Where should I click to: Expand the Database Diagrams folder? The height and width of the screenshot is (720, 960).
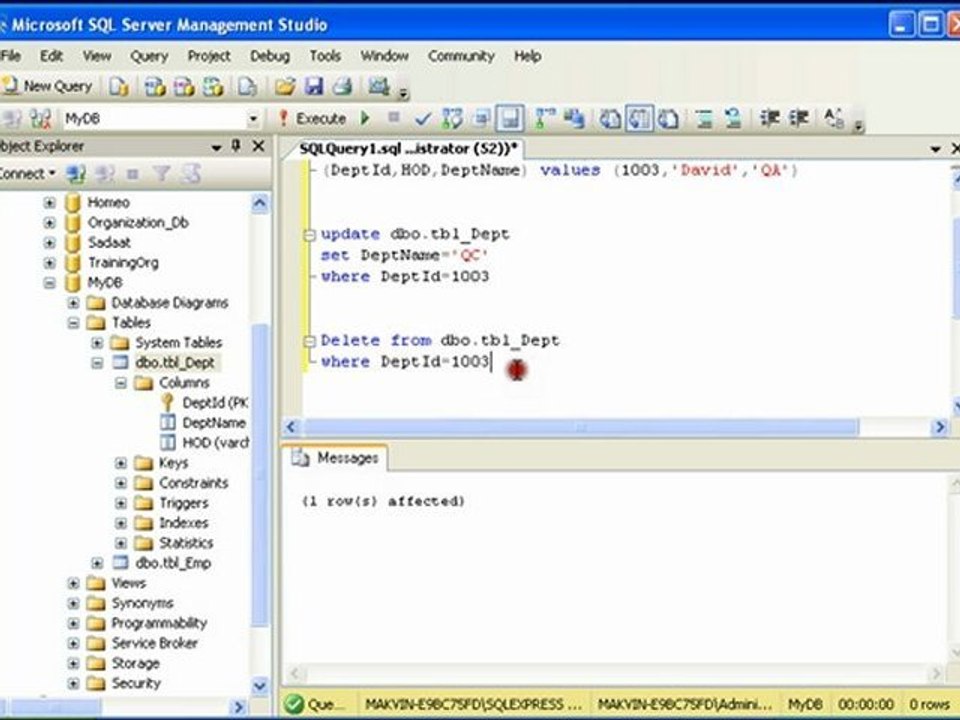coord(73,303)
